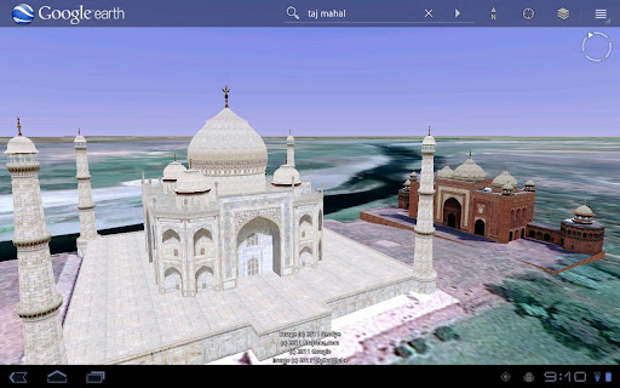The width and height of the screenshot is (620, 388).
Task: Click the Google Earth logo
Action: (x=68, y=13)
